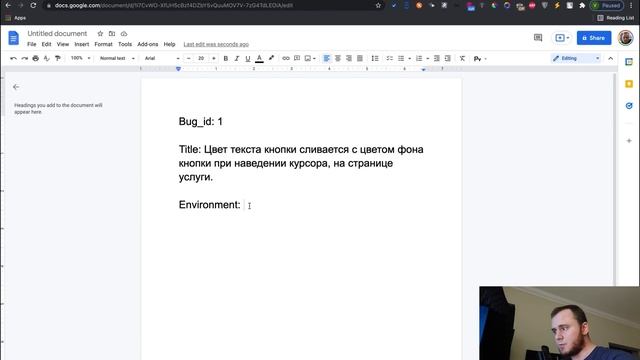Toggle justify alignment

(x=360, y=58)
